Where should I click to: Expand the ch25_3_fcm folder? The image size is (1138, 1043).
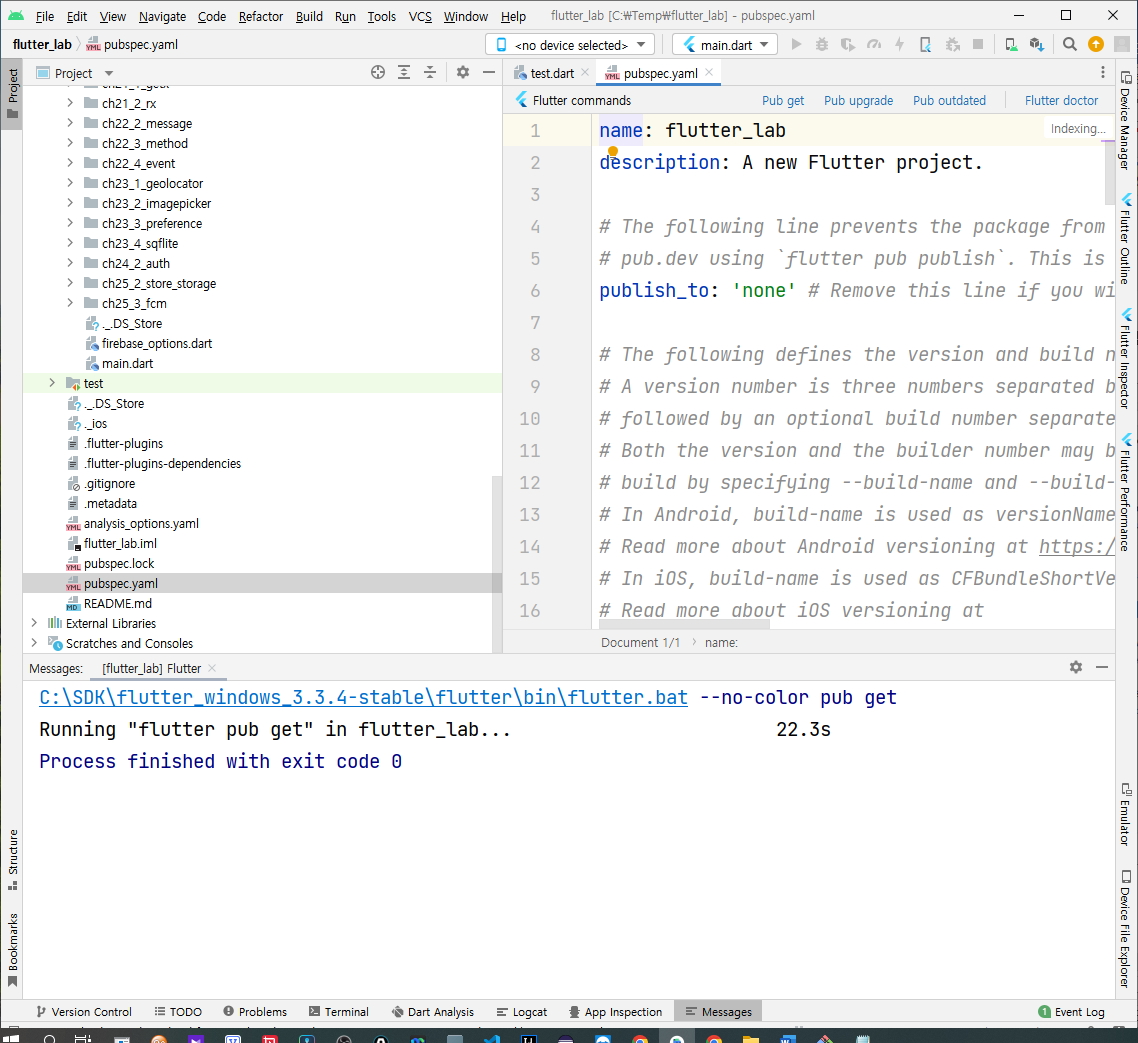70,303
